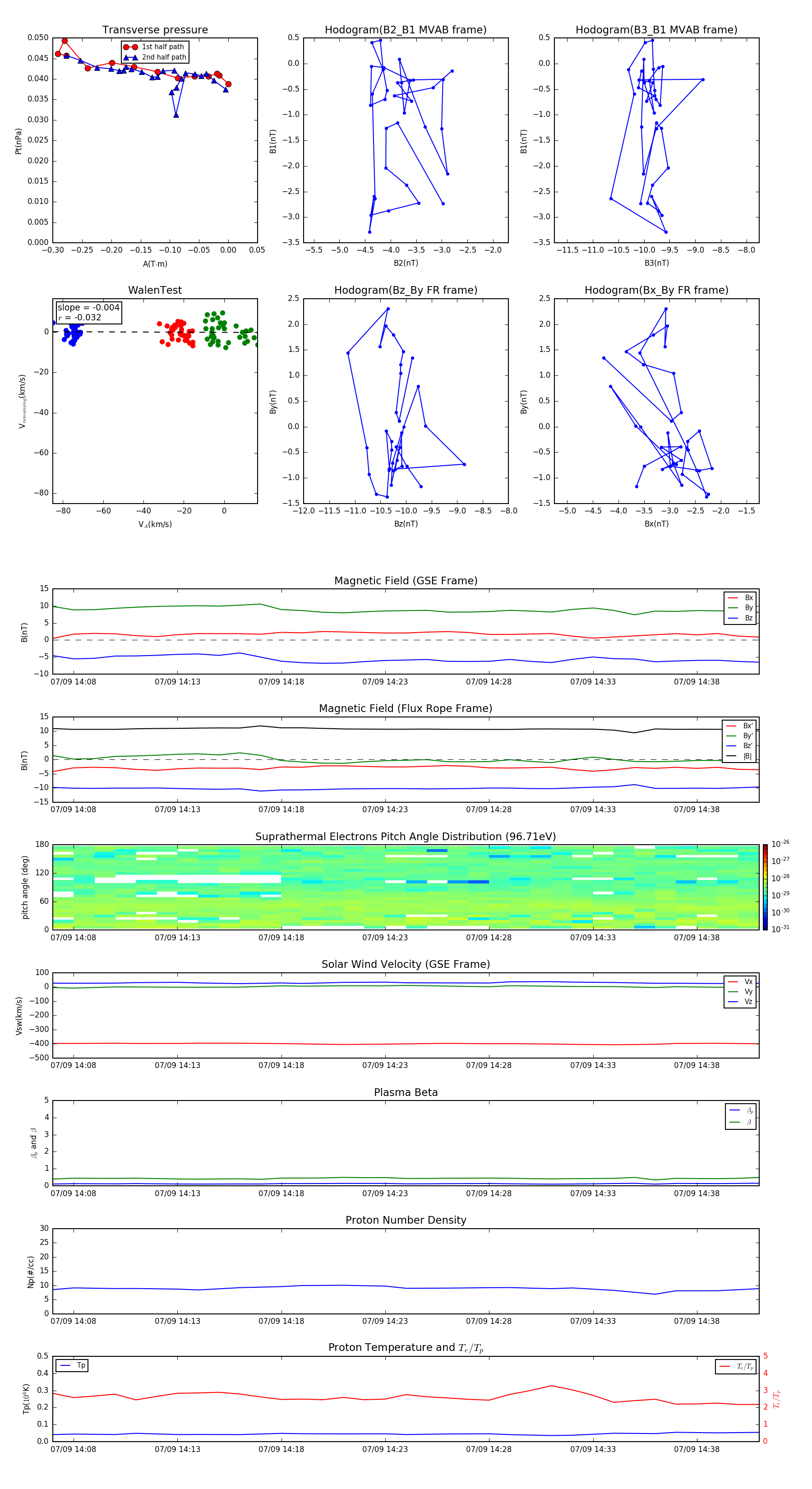
Task: Click the 'Hodogram(B3_B1 MVAB frame)' title
Action: (656, 30)
